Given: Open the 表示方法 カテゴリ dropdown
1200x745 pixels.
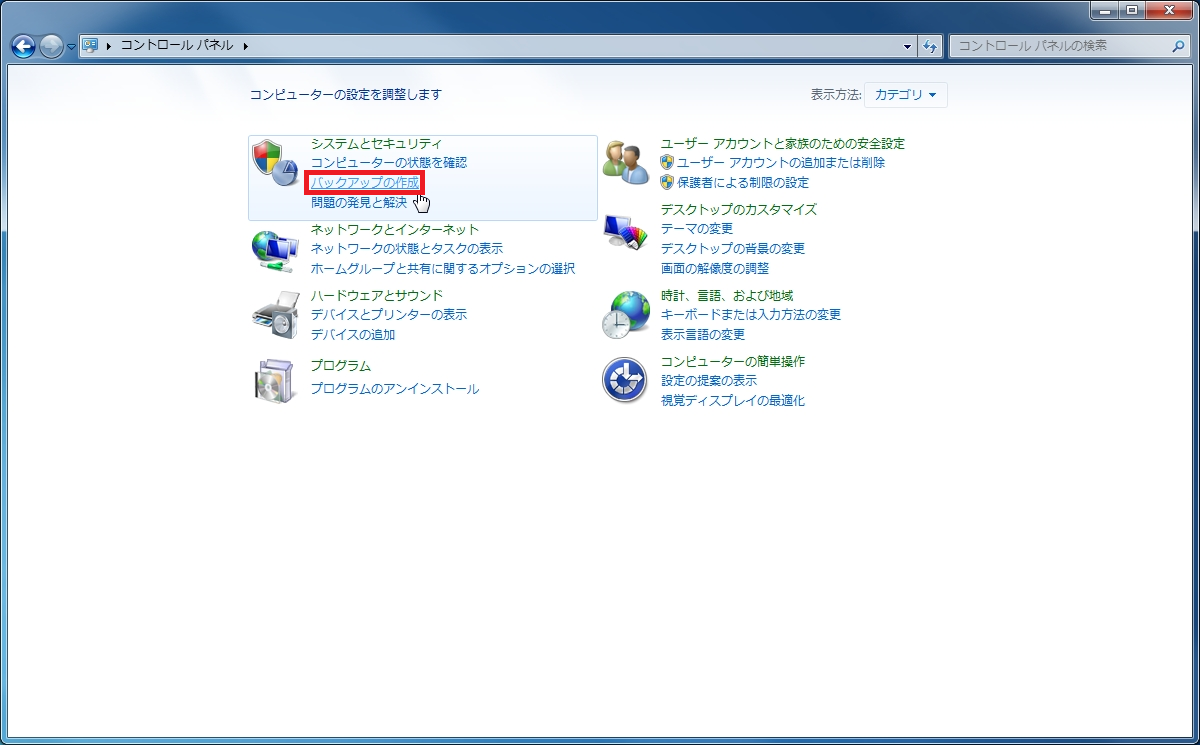Looking at the screenshot, I should click(x=906, y=95).
